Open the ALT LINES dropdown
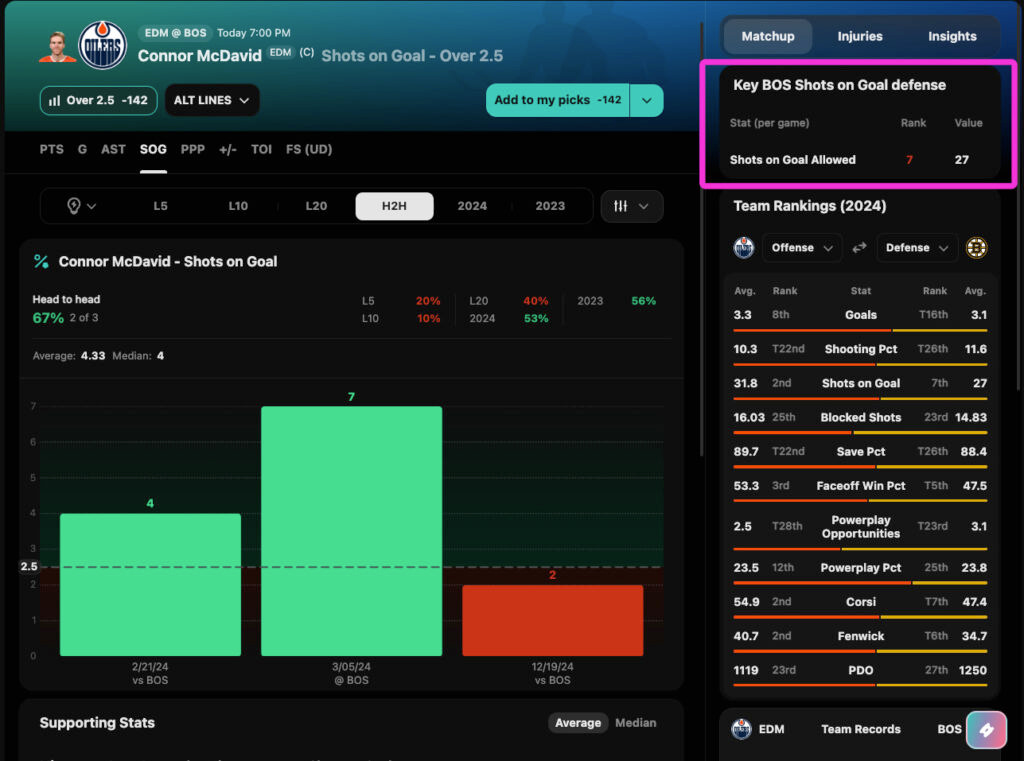The image size is (1024, 761). pos(212,101)
